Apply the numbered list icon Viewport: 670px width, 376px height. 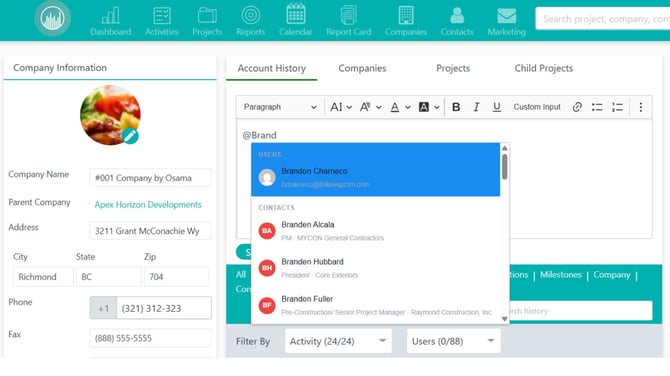tap(617, 107)
